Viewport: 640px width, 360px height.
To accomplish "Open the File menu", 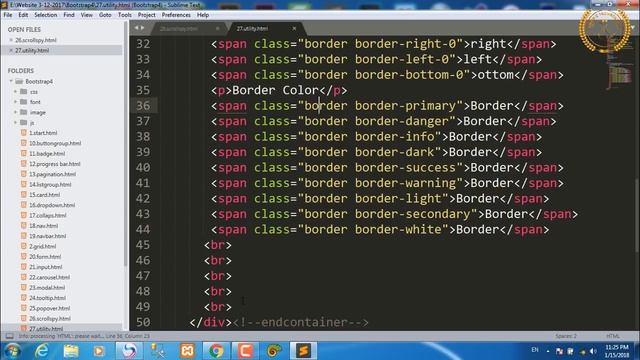I will (x=8, y=15).
